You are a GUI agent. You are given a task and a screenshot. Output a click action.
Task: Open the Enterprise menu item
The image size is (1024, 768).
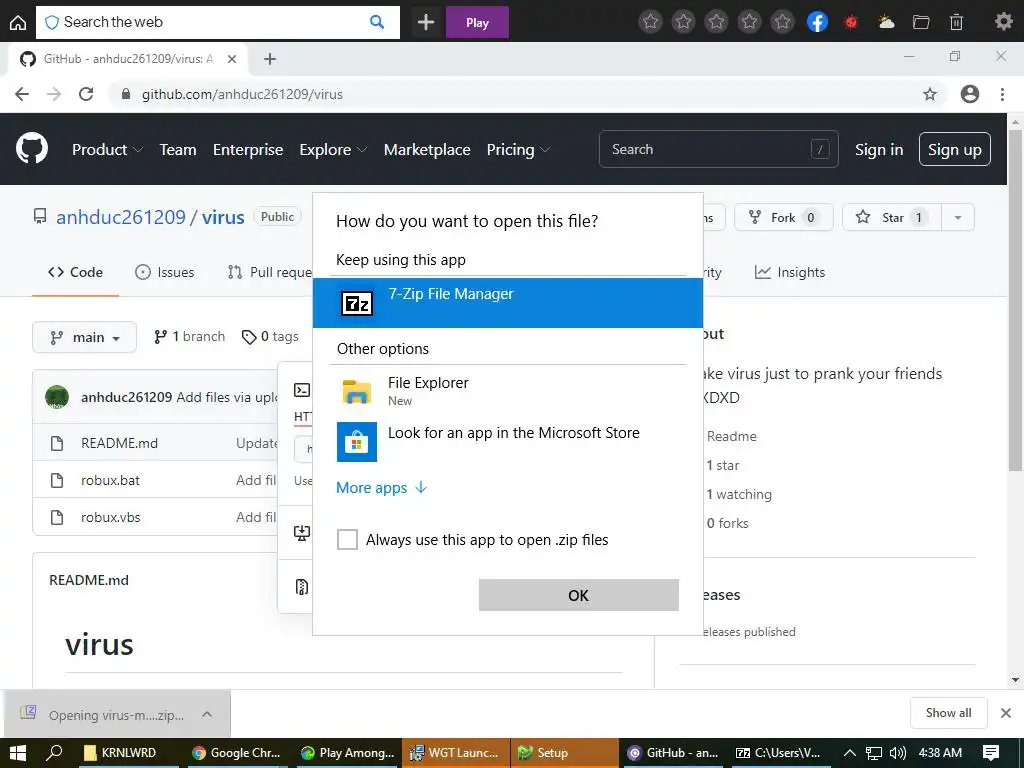point(248,150)
